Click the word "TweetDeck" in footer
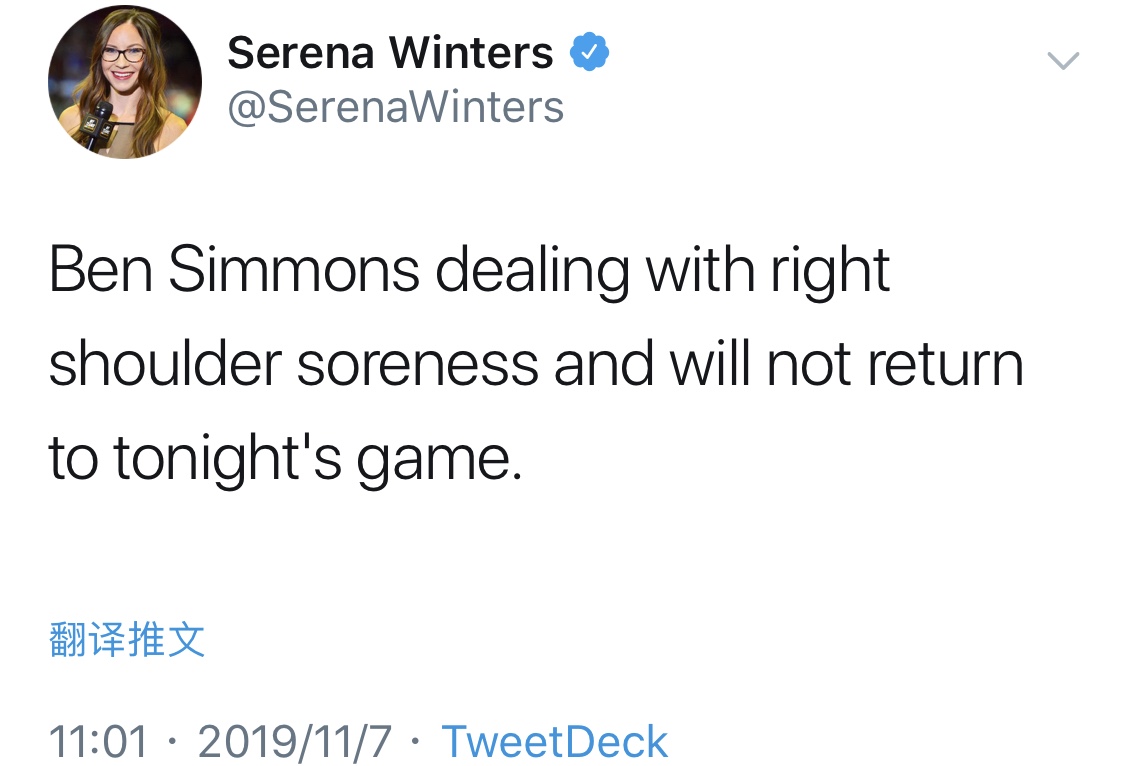Screen dimensions: 1125x766 pyautogui.click(x=554, y=741)
